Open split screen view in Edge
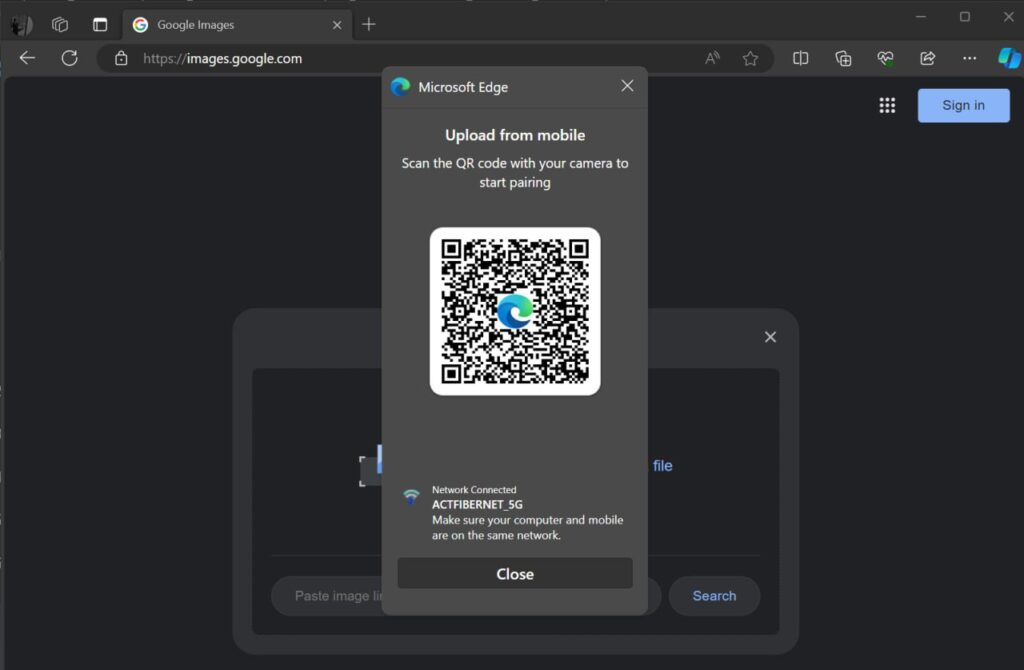Viewport: 1024px width, 670px height. (x=801, y=58)
